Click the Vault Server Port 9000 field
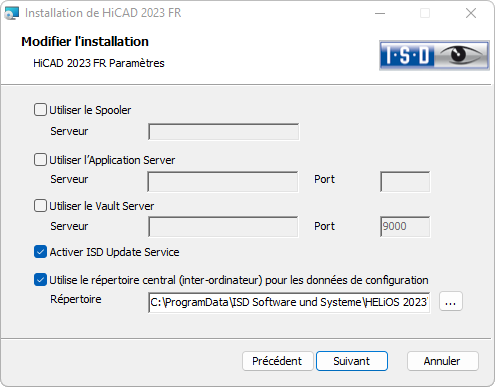495x387 pixels. click(x=405, y=227)
